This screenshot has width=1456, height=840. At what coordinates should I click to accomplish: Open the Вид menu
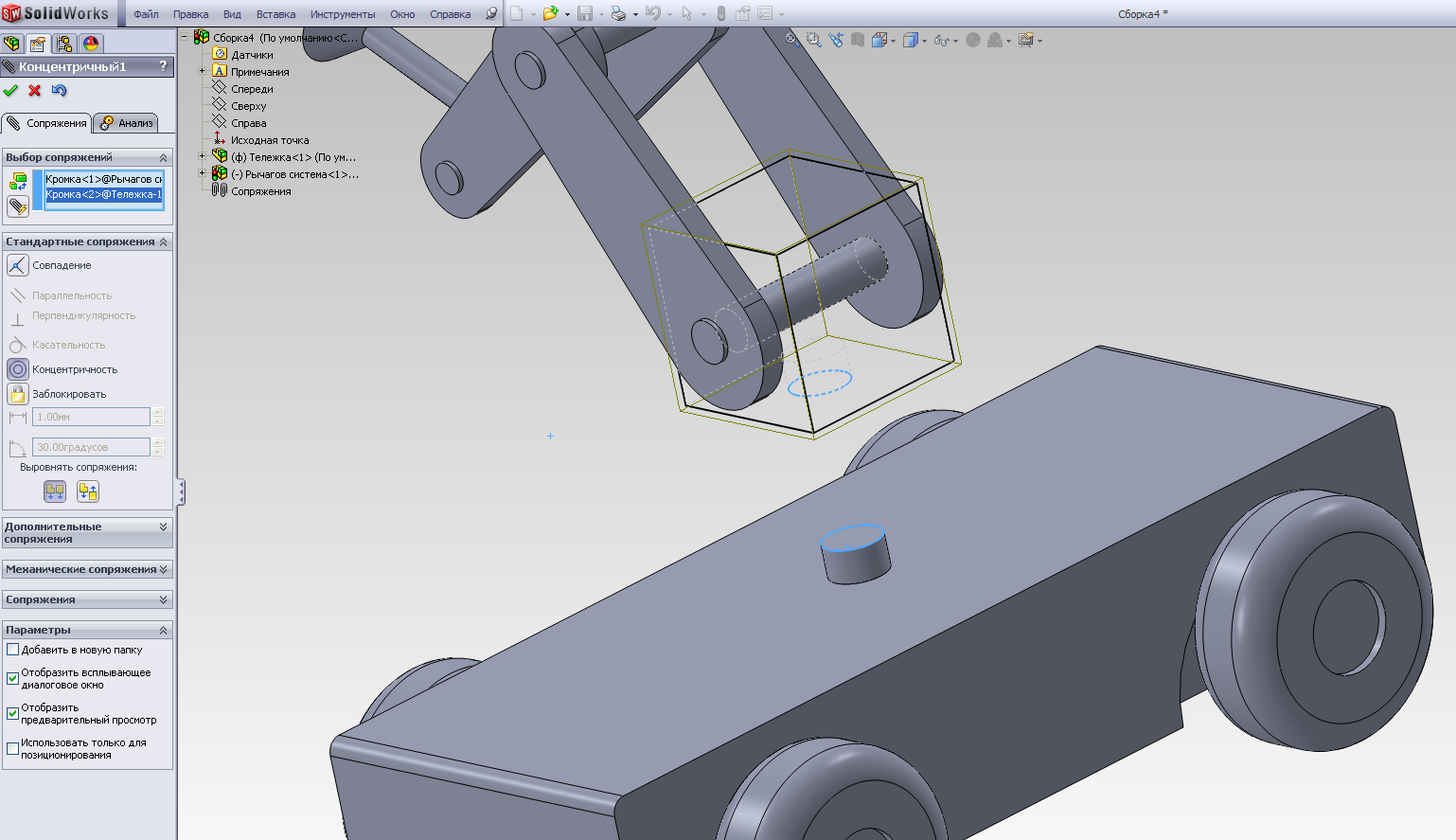pyautogui.click(x=232, y=14)
